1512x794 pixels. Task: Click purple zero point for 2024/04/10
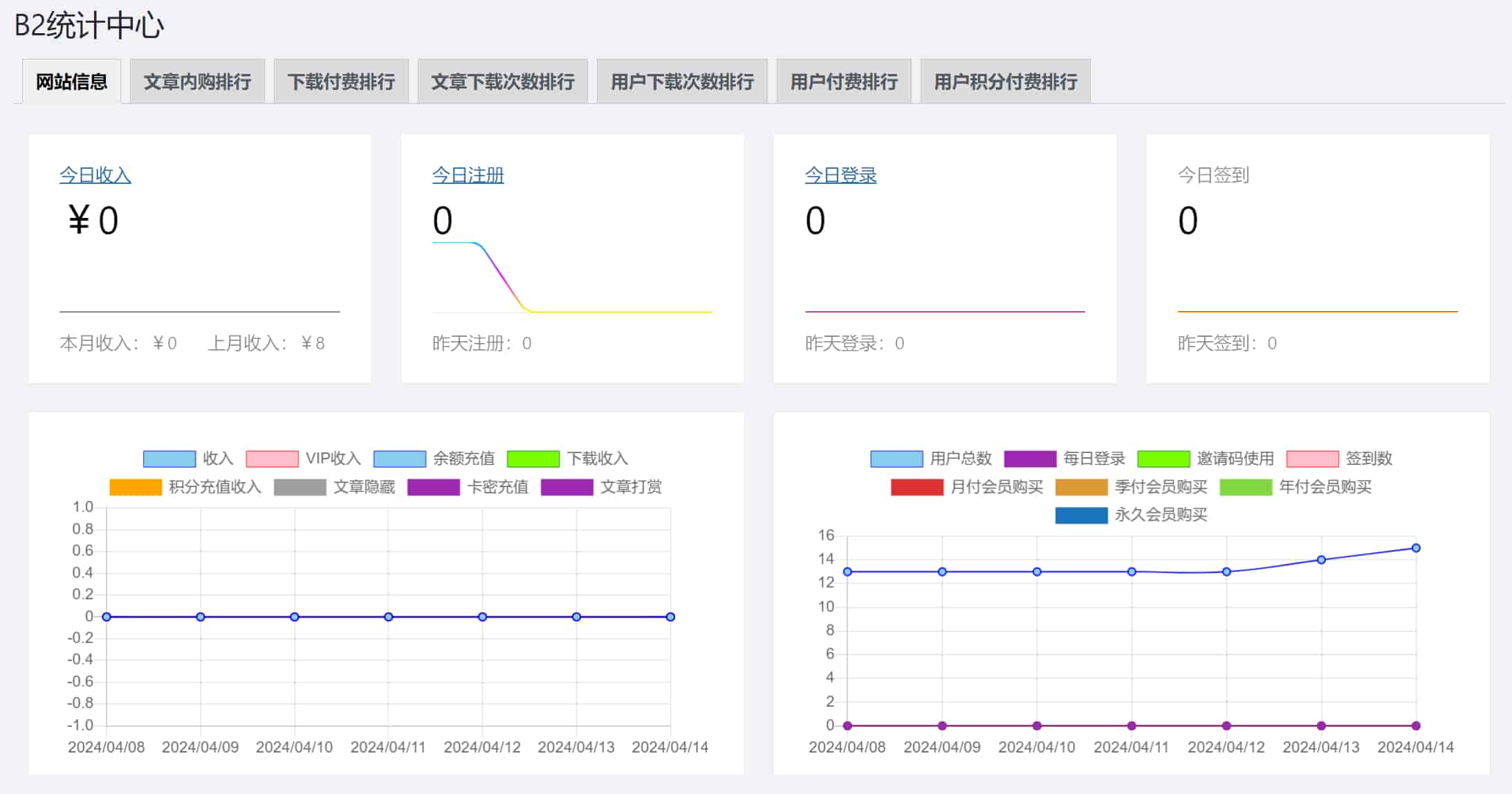[1037, 726]
